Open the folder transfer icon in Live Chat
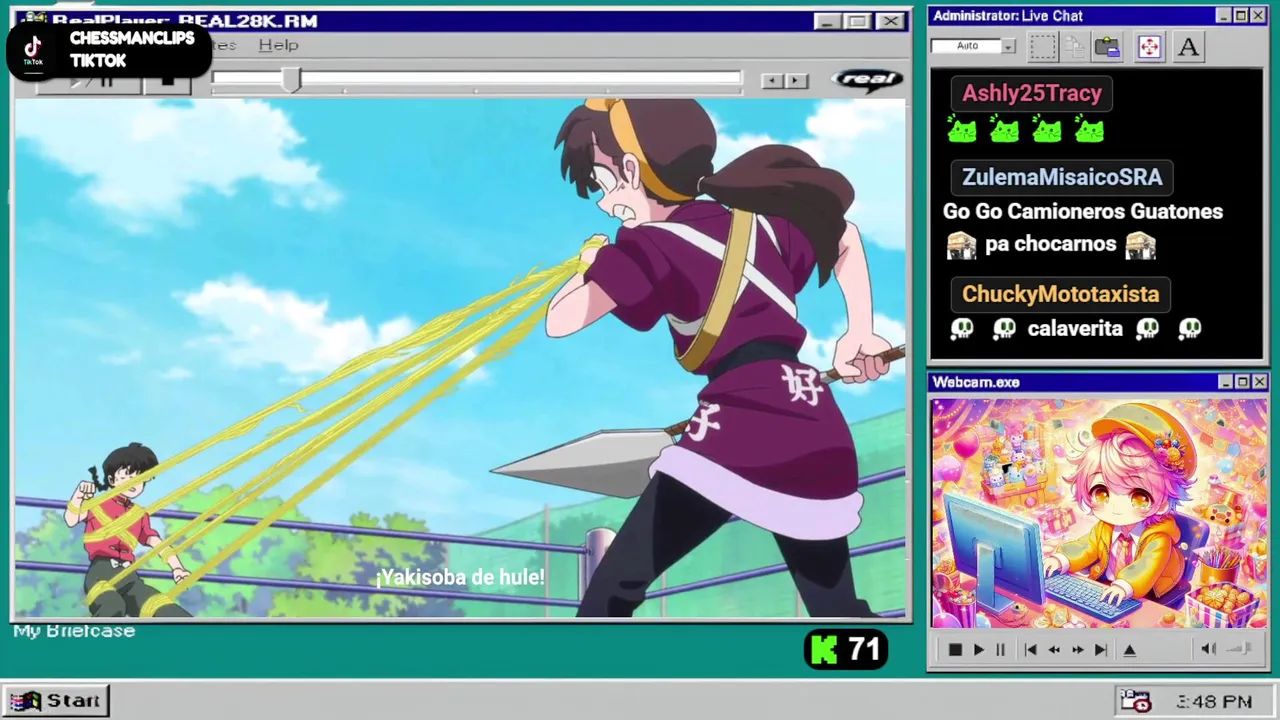 coord(1107,46)
